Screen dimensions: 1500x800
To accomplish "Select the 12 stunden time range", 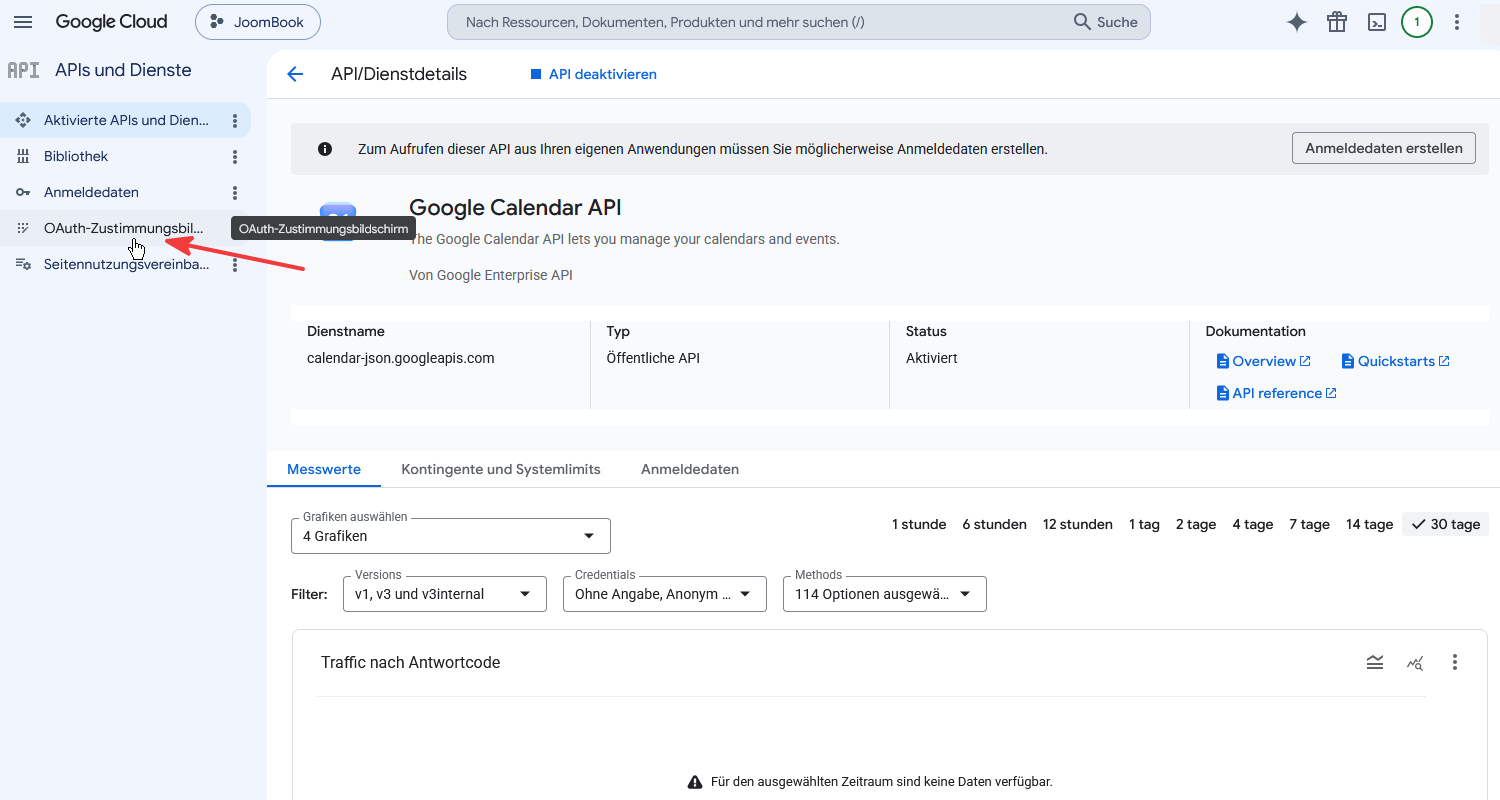I will (1078, 524).
